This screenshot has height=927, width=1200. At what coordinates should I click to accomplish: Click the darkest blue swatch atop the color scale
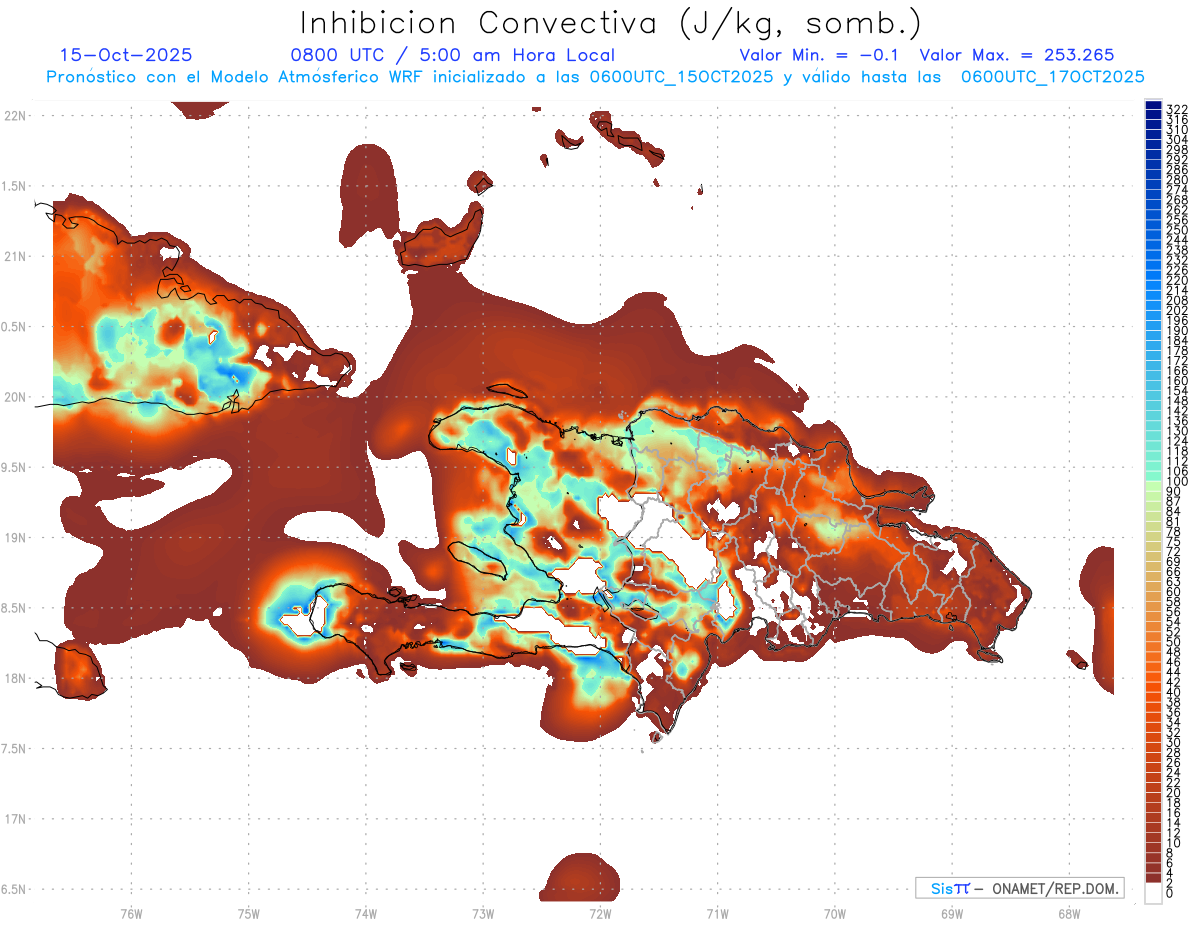click(x=1153, y=105)
